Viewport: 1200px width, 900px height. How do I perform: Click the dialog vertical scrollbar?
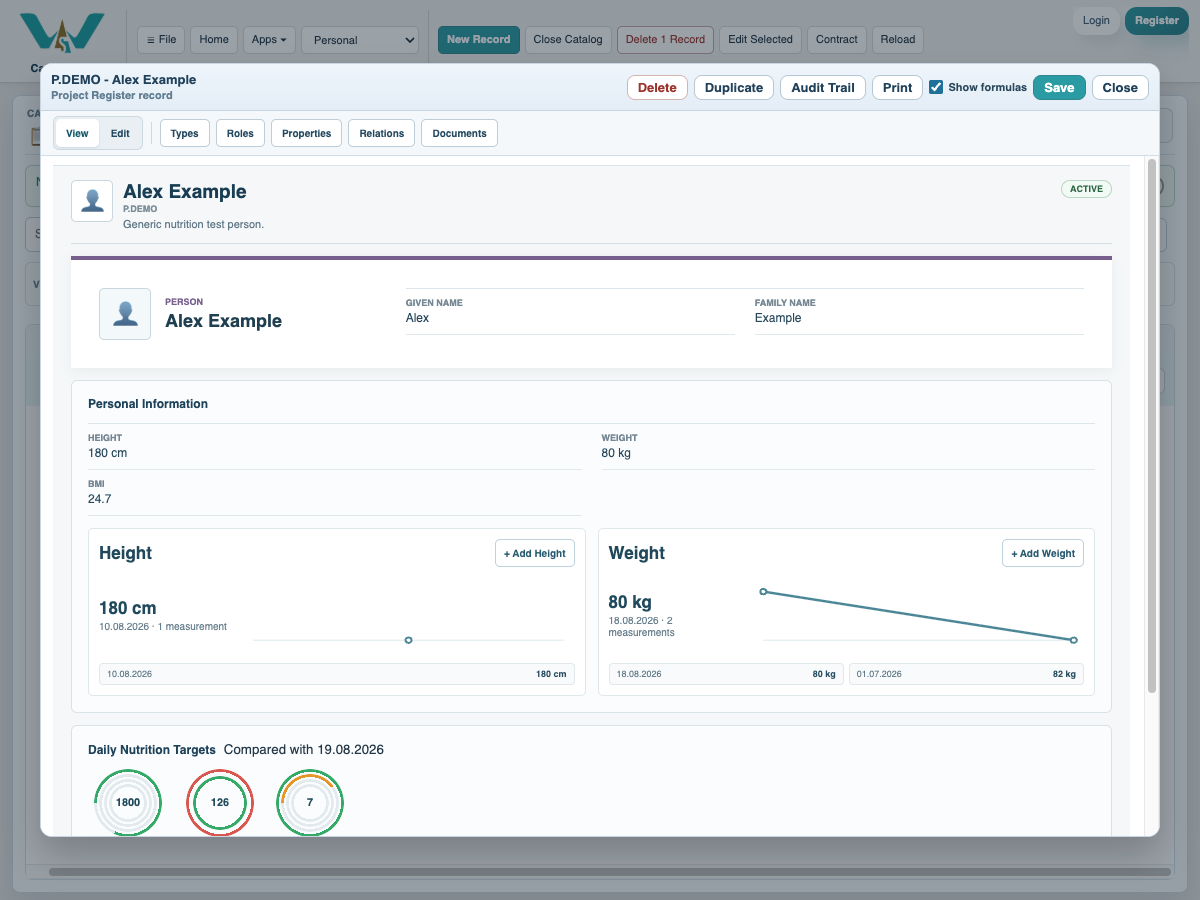1152,426
